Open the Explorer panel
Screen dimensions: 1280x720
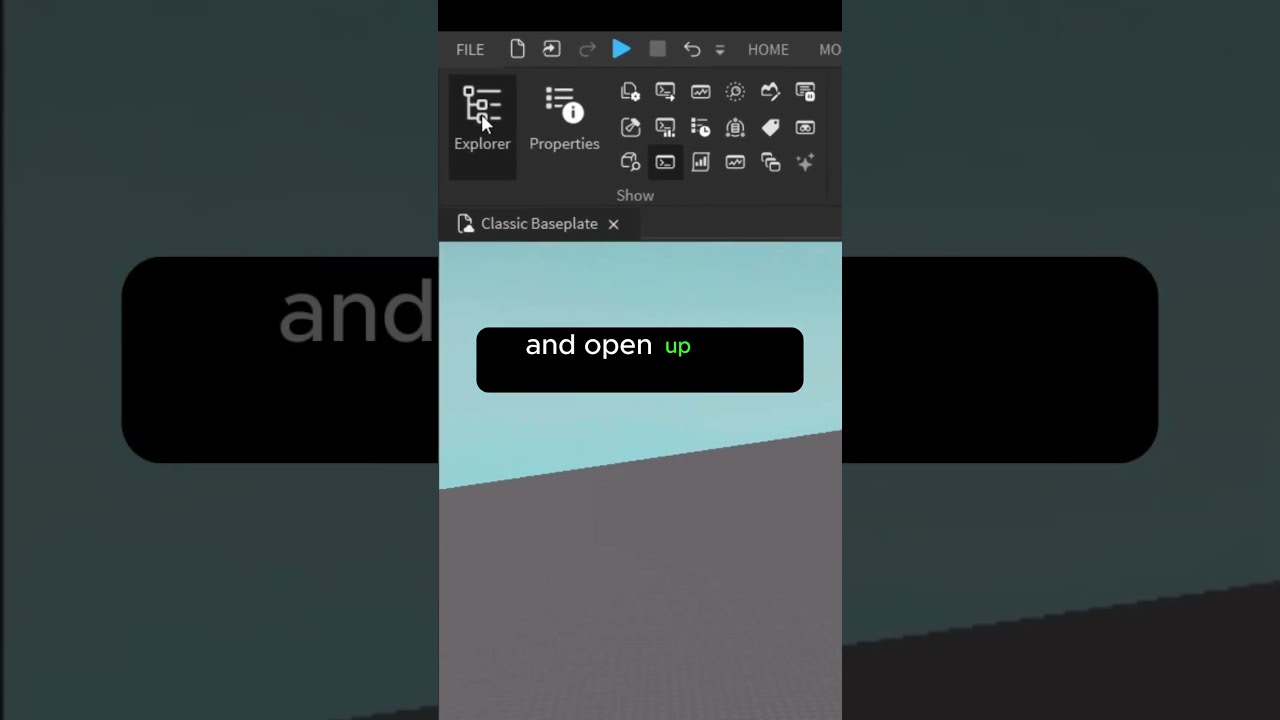[482, 127]
